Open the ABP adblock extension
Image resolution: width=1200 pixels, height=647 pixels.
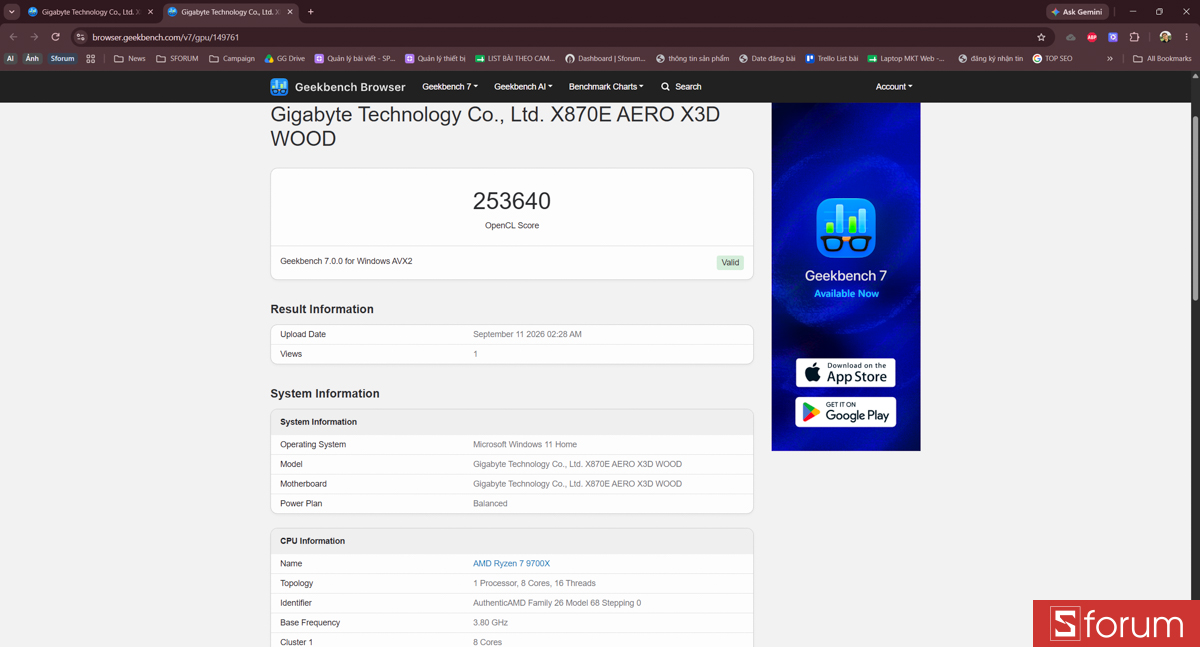click(1091, 37)
